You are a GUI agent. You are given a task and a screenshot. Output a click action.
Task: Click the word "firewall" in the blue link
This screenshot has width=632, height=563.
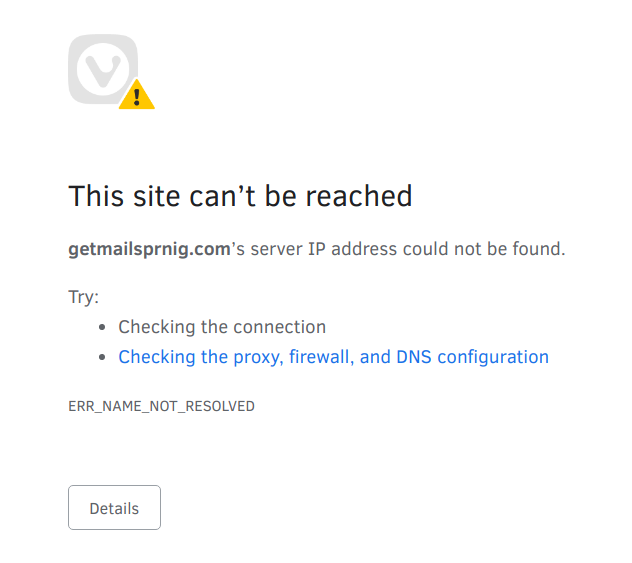(x=321, y=357)
